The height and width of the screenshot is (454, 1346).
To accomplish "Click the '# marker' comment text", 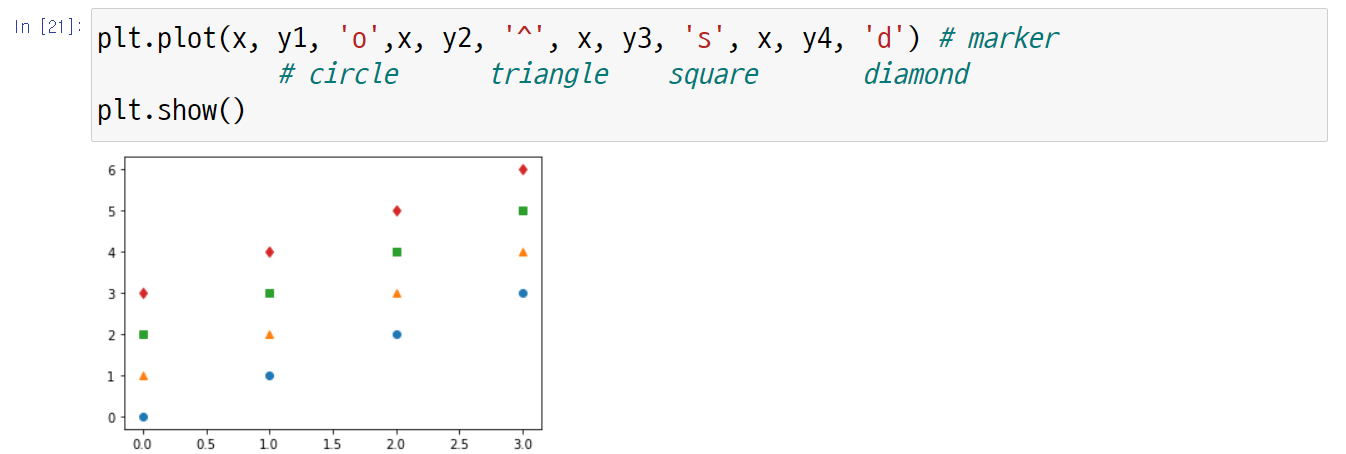I will [x=998, y=38].
